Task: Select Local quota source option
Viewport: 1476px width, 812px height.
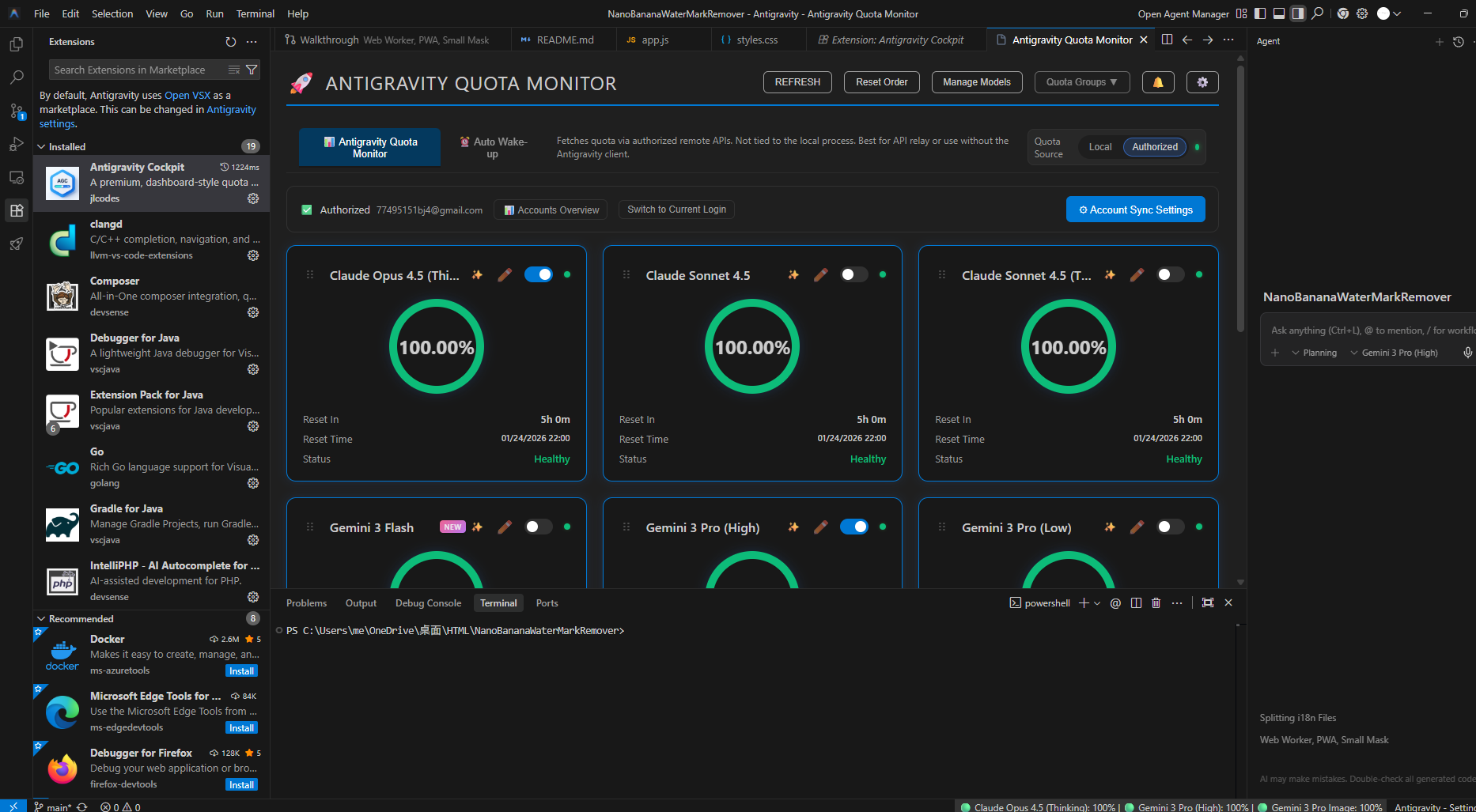Action: click(1100, 147)
